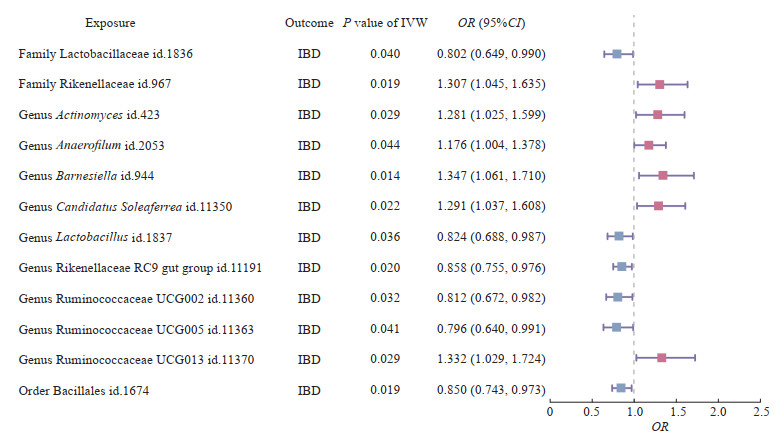Screen dimensions: 778x436
Task: Click the Rikenellaceae RC9 gut group label
Action: [x=140, y=266]
